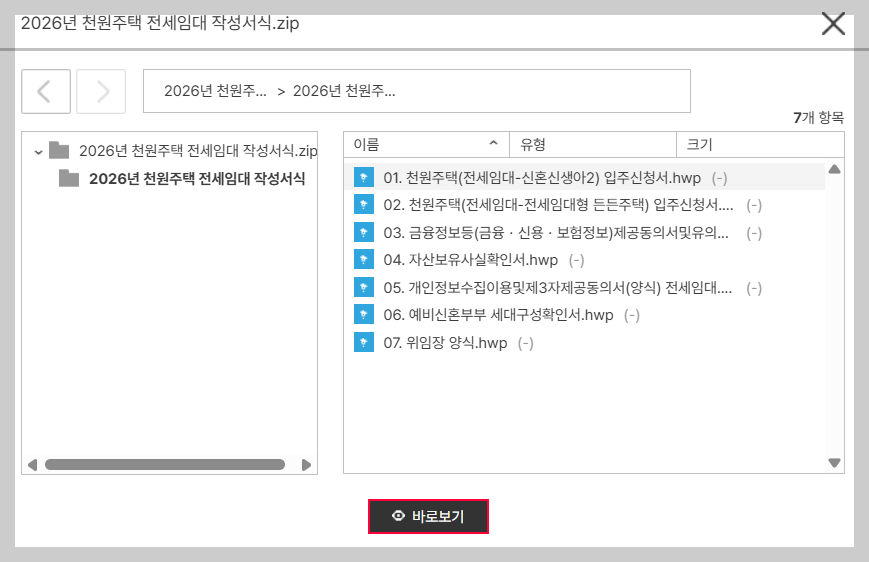
Task: Select file 01. 천원주택(전세임대-신혼신생아2) 입주신청서.hwp
Action: coord(542,178)
